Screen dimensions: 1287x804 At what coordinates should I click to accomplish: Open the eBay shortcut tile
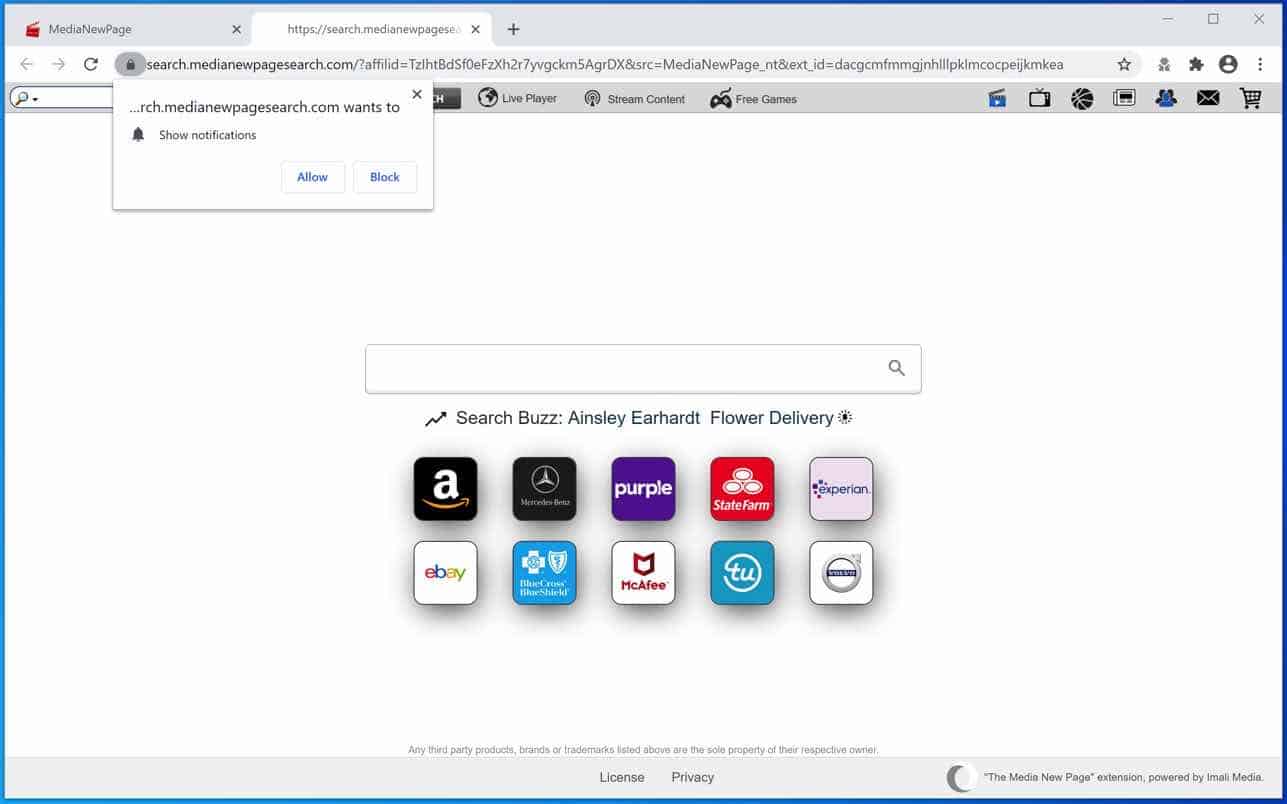tap(445, 573)
